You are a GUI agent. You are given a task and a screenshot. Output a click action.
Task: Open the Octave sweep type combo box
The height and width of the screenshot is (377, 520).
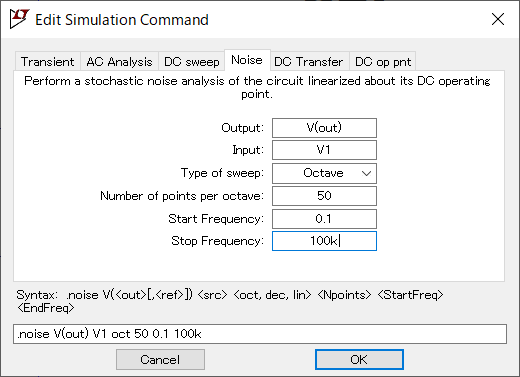pos(324,173)
